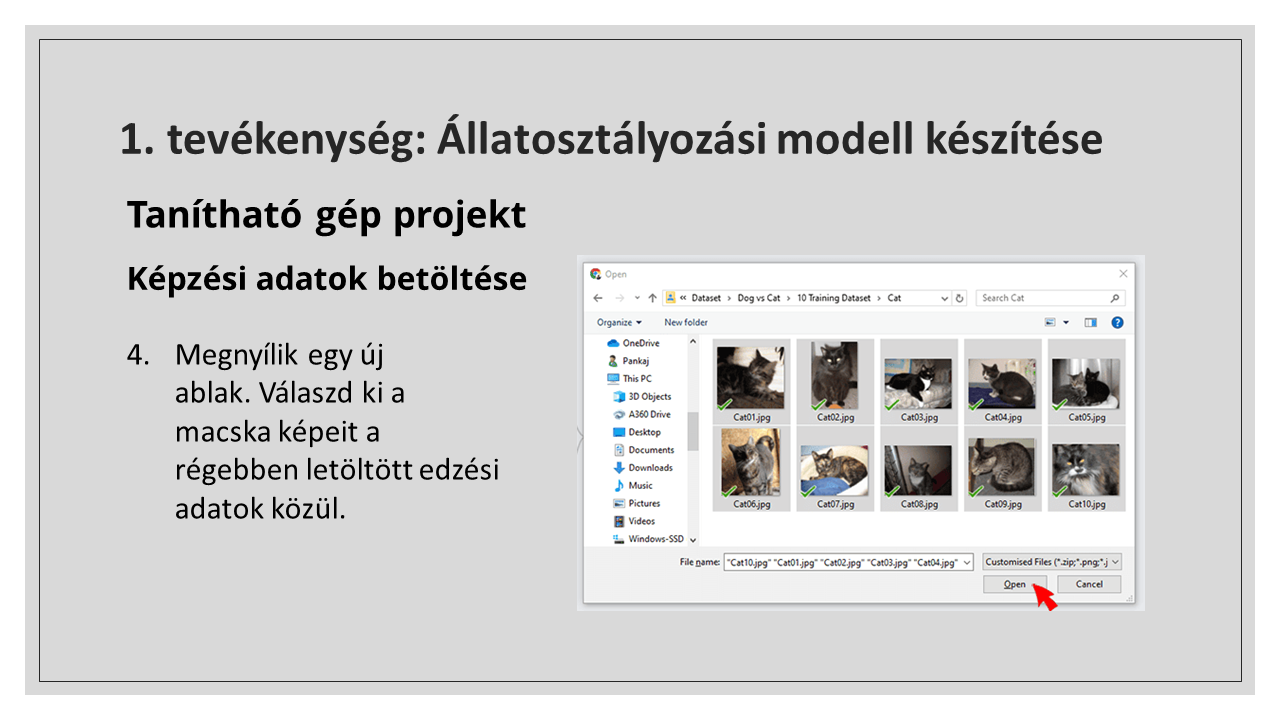Click the navigation pane scrollbar thumb
1280x720 pixels.
[x=693, y=430]
